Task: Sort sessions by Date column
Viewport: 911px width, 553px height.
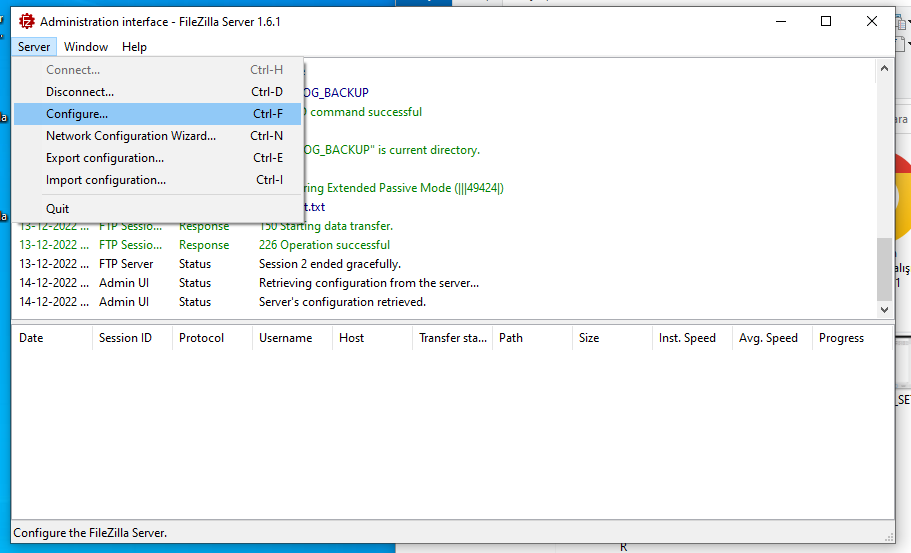Action: point(52,338)
